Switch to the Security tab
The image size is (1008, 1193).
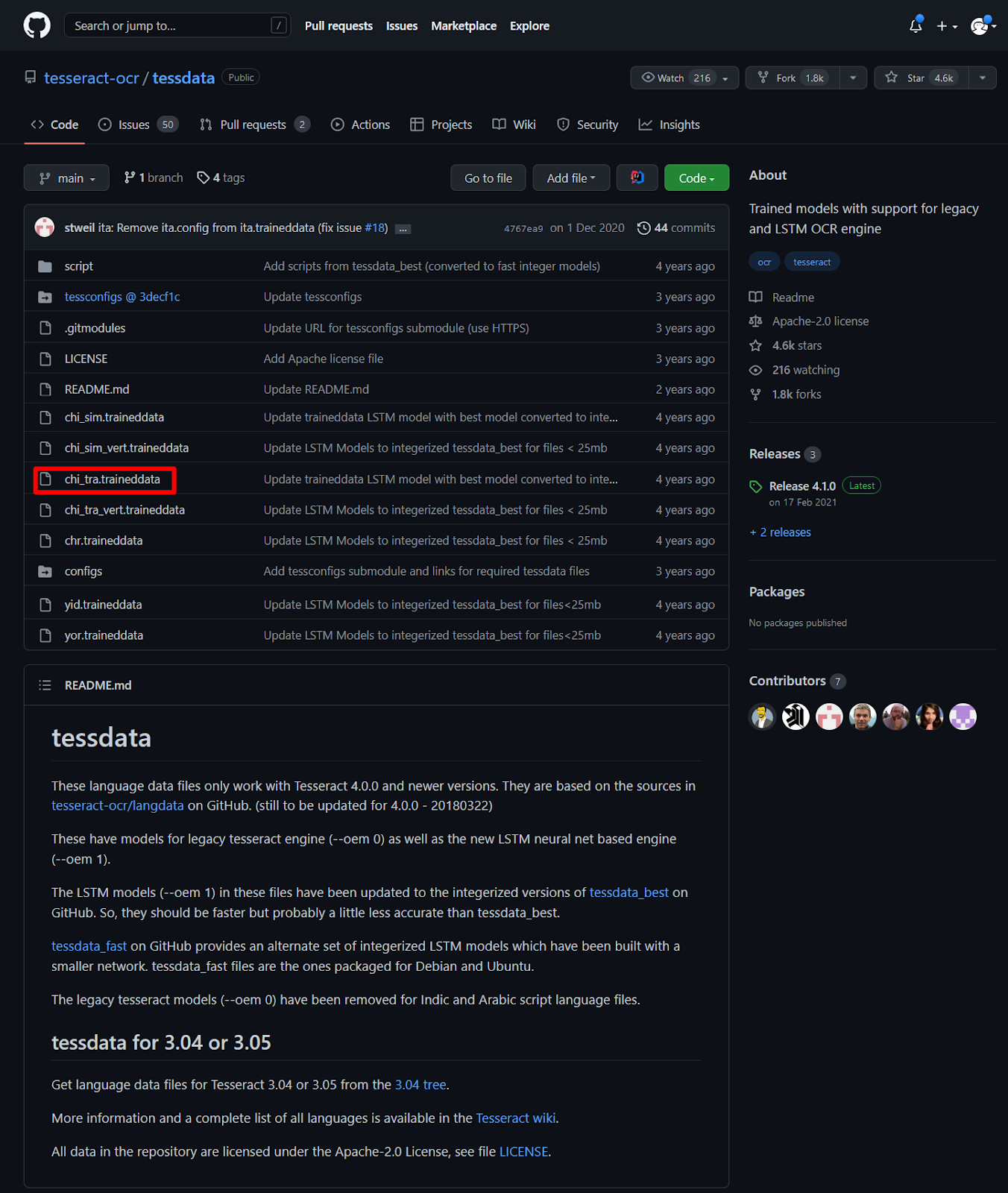coord(588,125)
